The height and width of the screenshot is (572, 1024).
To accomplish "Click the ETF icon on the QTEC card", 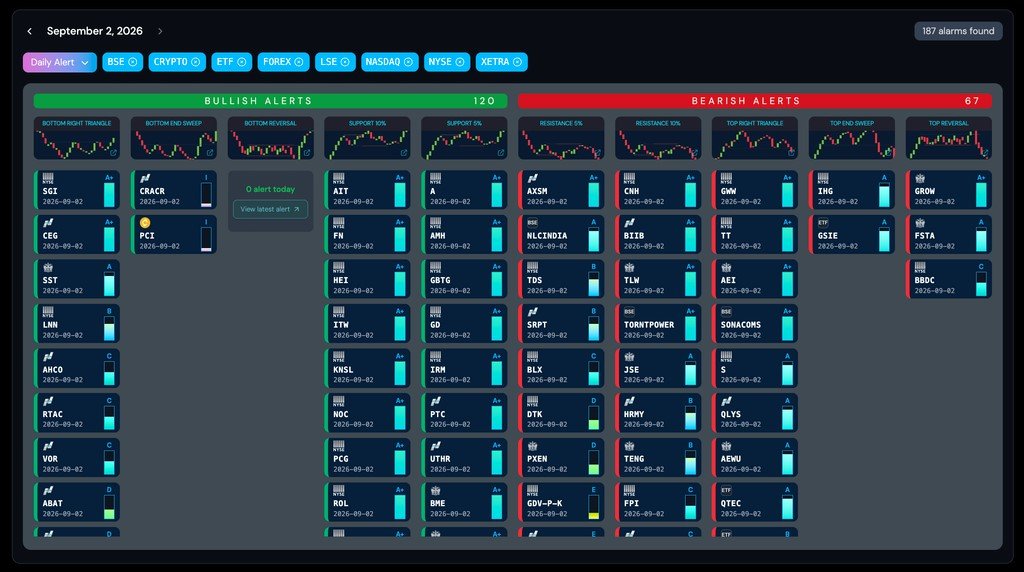I will [x=726, y=490].
